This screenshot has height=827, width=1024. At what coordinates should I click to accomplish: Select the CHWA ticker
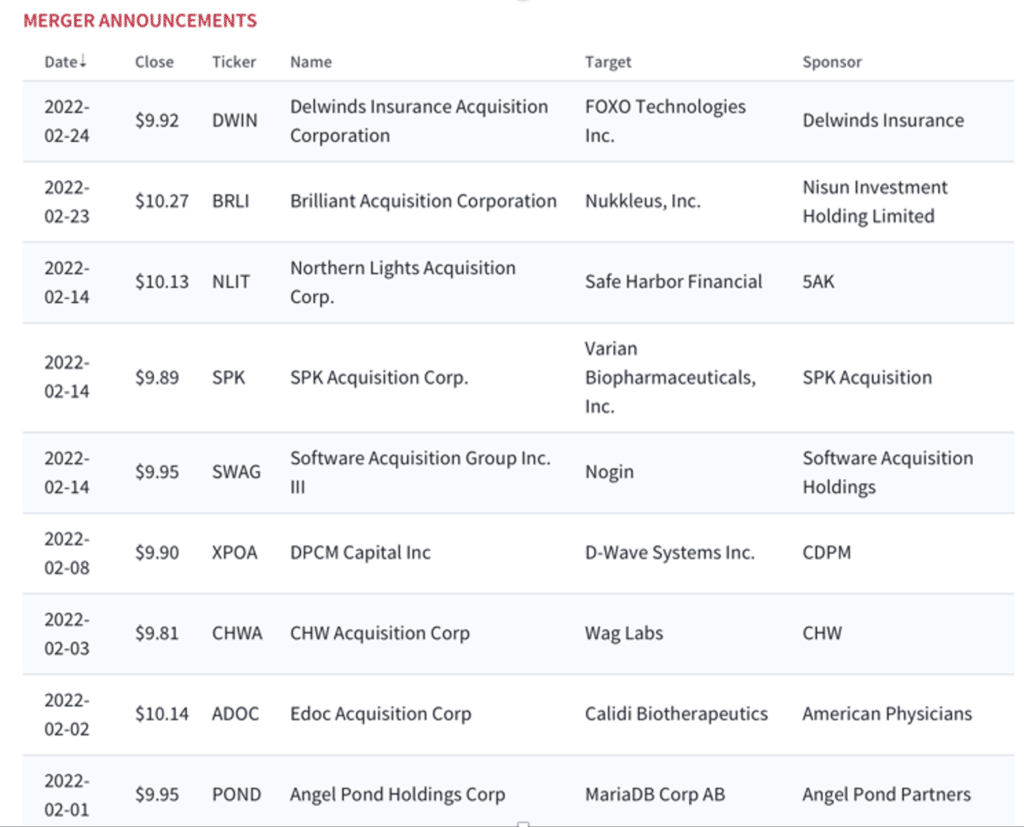[x=237, y=633]
